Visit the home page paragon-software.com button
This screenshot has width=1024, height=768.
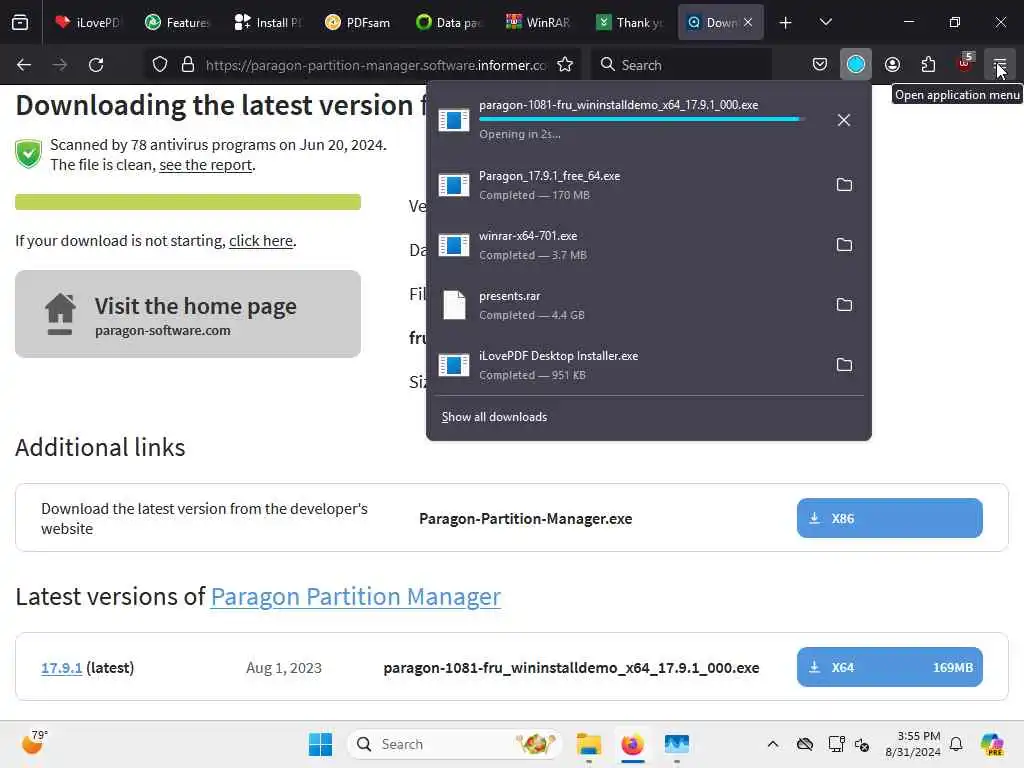pos(188,314)
